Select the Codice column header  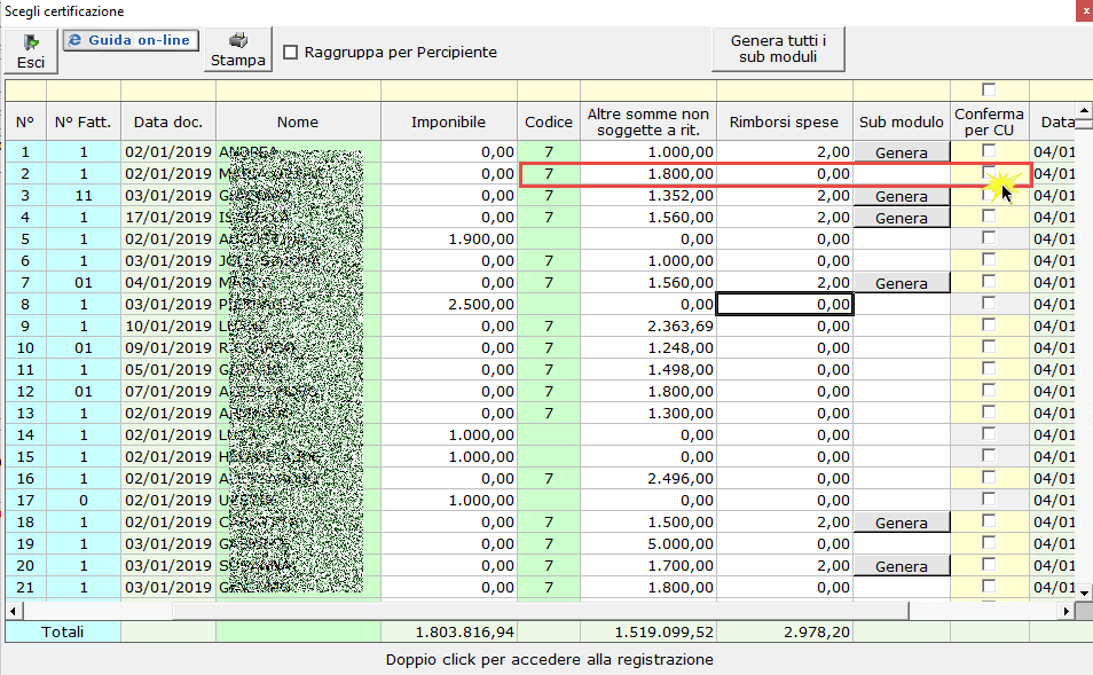pos(549,122)
